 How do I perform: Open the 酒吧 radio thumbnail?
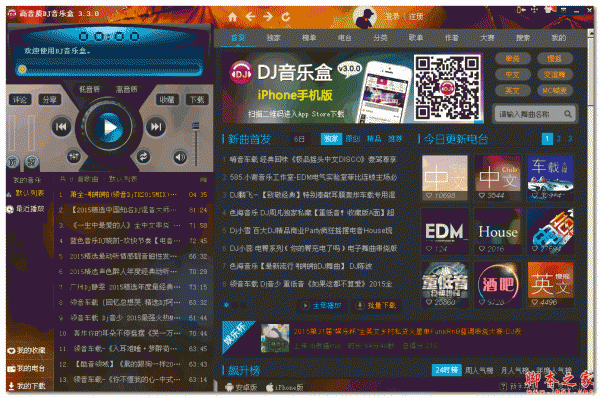[x=497, y=284]
